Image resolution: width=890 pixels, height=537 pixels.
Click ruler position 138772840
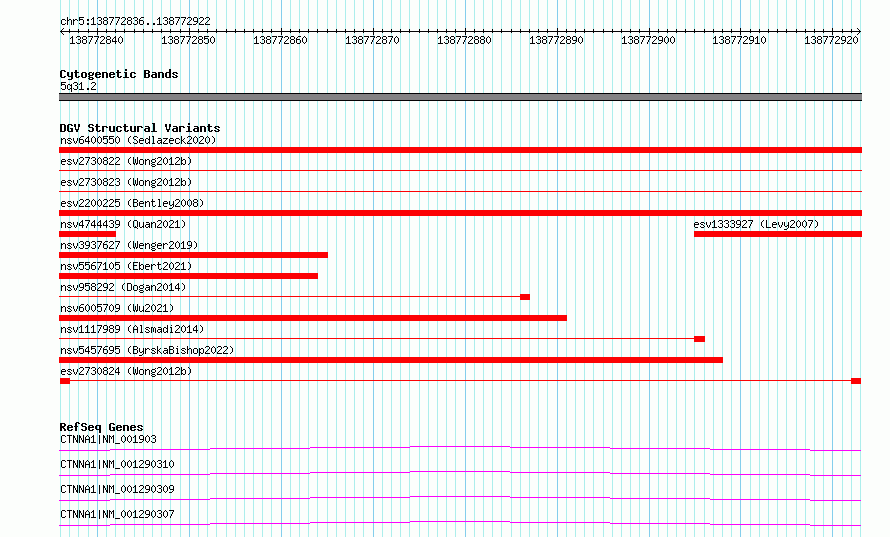click(96, 40)
